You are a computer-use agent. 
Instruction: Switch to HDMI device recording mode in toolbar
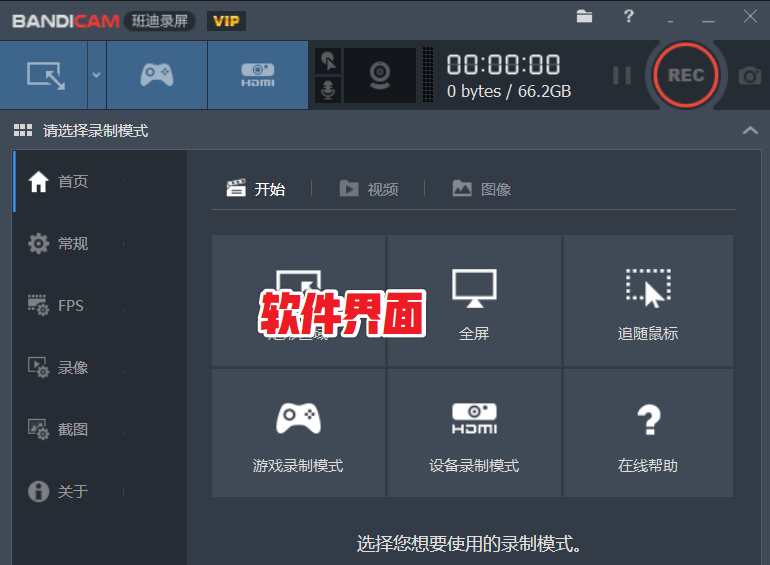(258, 75)
